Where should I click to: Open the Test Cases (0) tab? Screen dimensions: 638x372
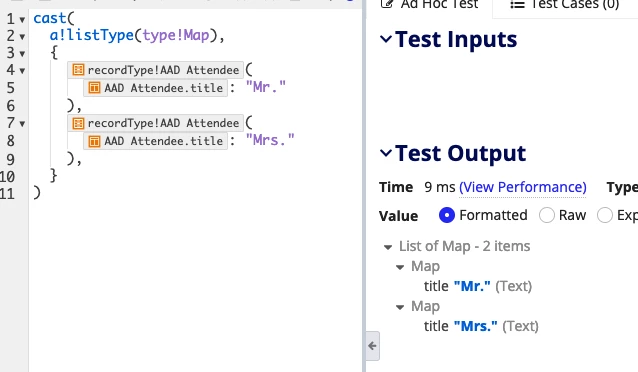point(565,4)
